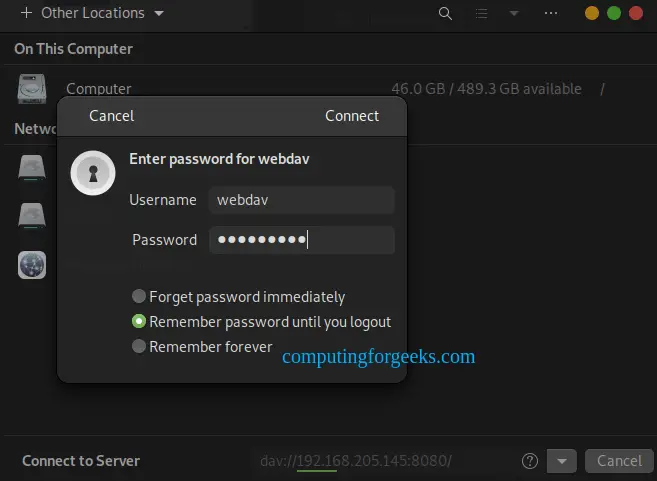Focus the Password input field
Viewport: 657px width, 481px height.
pyautogui.click(x=302, y=240)
